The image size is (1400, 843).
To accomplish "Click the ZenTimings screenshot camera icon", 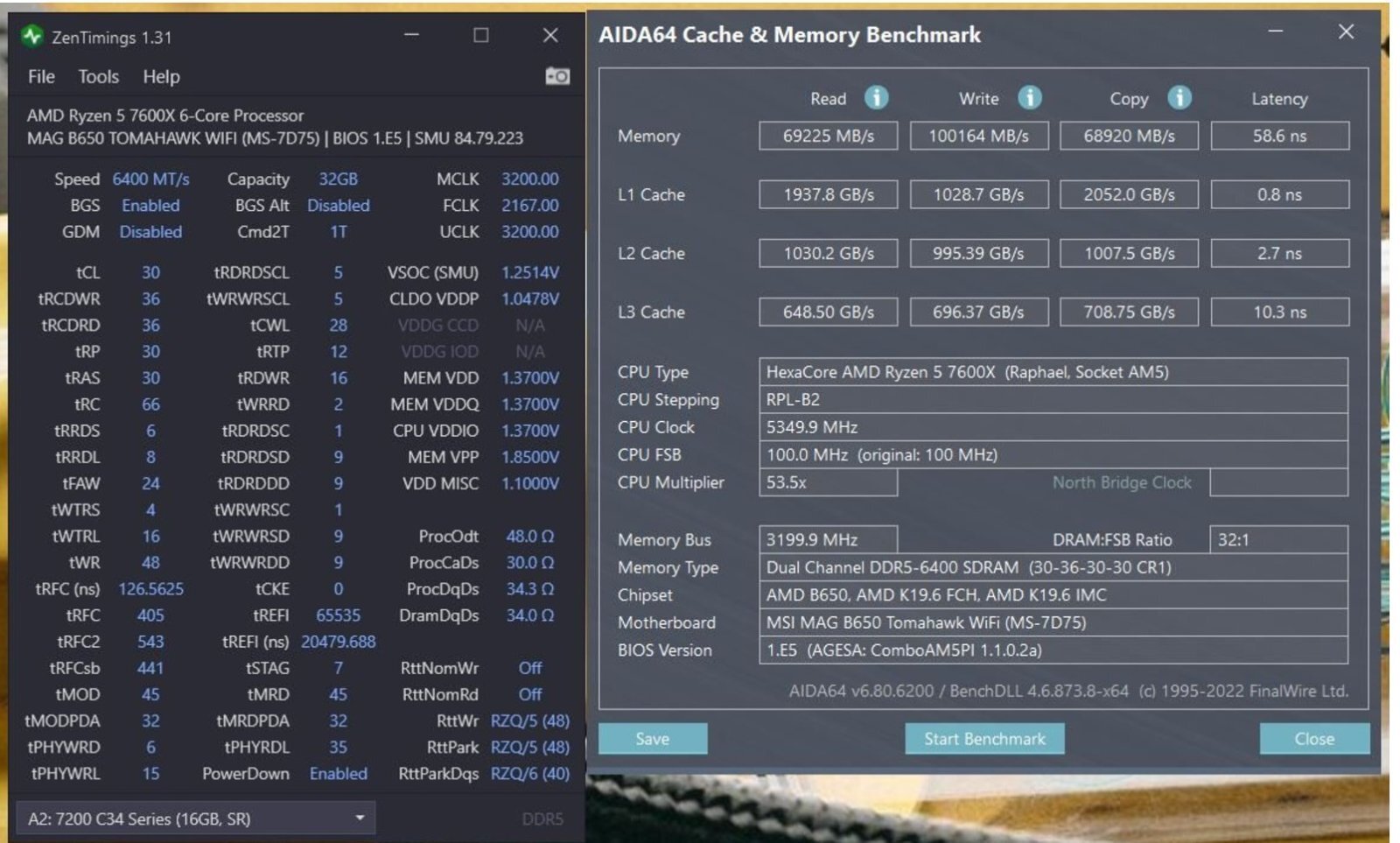I will coord(557,76).
